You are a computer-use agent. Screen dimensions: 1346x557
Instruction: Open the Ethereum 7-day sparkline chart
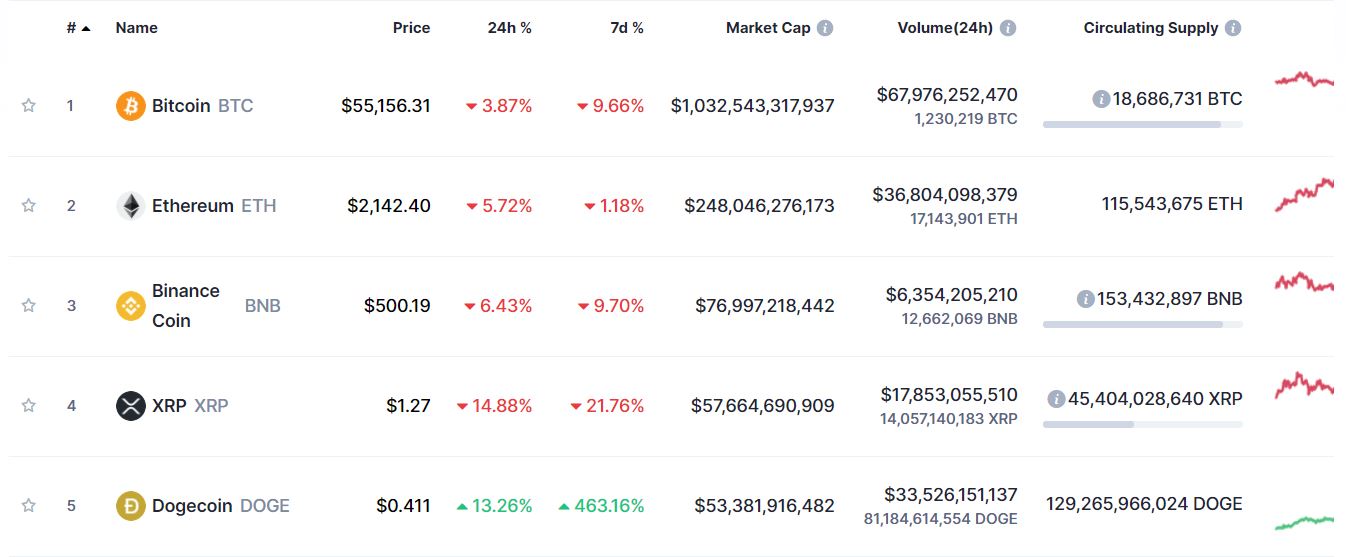pyautogui.click(x=1304, y=195)
